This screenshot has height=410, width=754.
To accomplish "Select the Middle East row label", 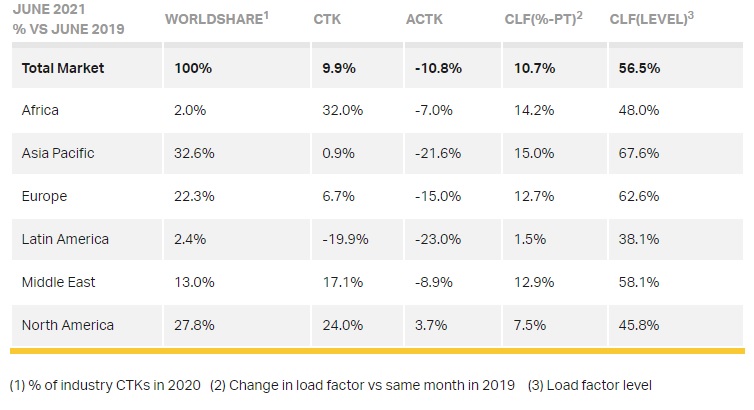I will 58,282.
